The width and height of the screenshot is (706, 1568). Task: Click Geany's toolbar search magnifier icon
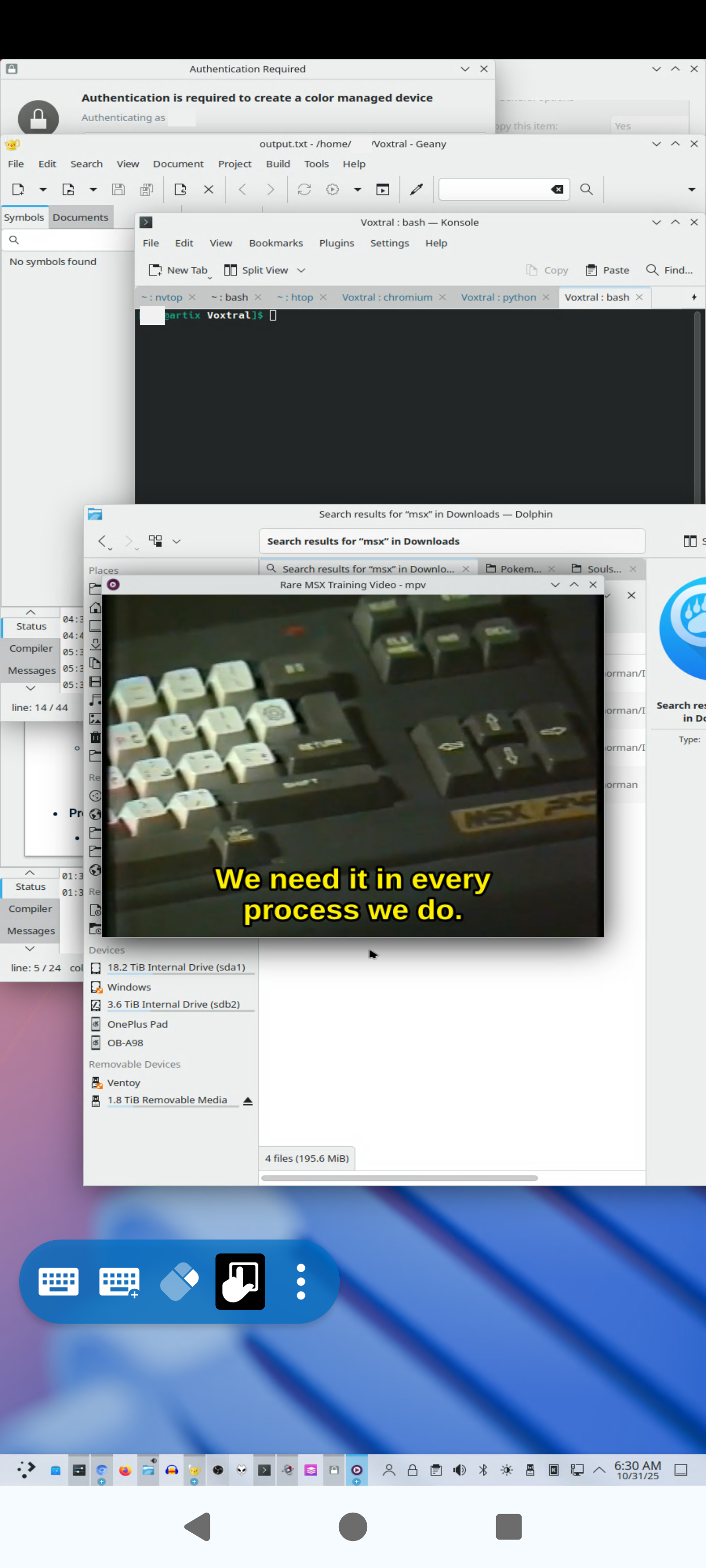point(586,189)
